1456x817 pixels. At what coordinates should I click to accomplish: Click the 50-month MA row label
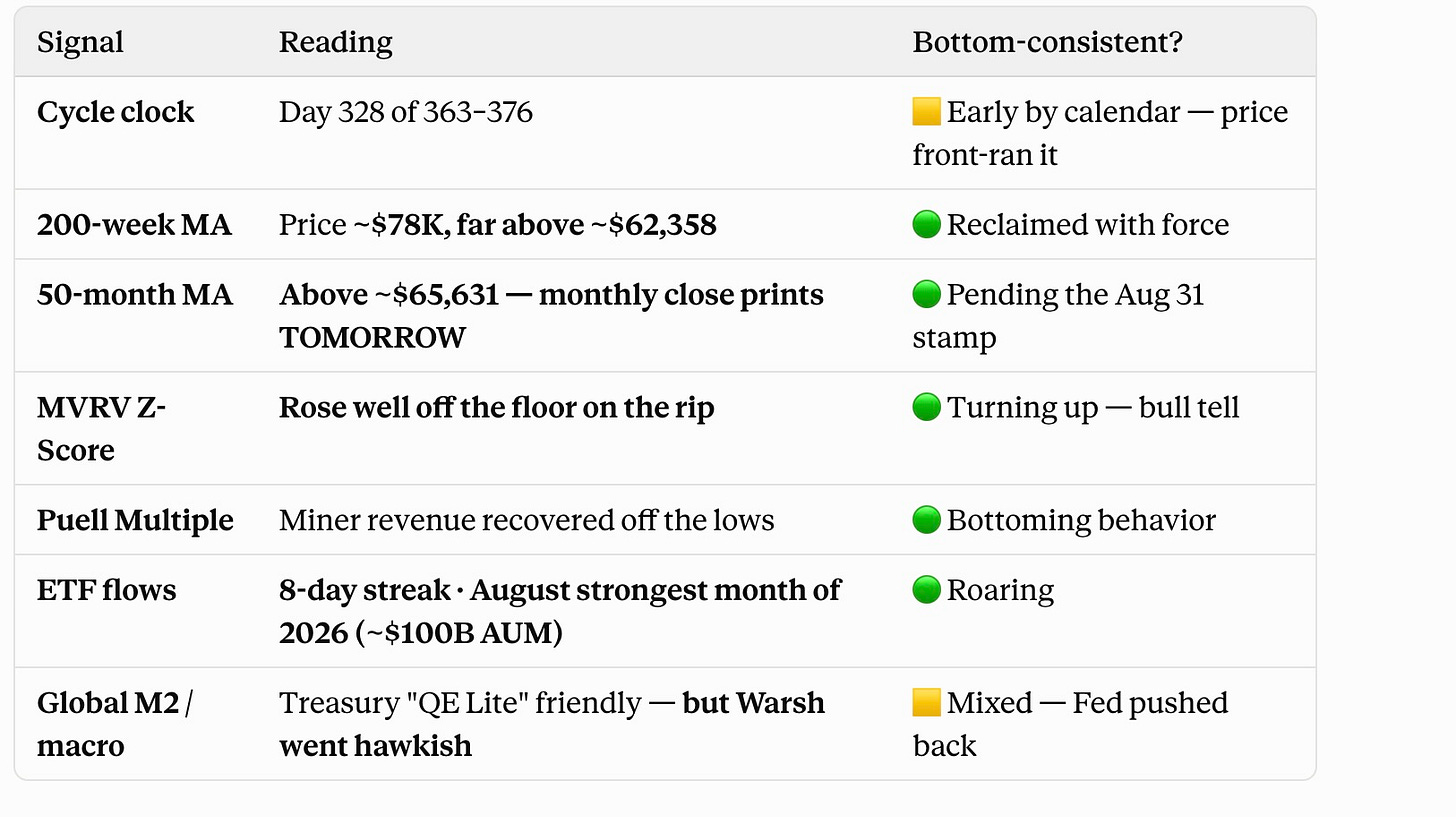[x=135, y=295]
